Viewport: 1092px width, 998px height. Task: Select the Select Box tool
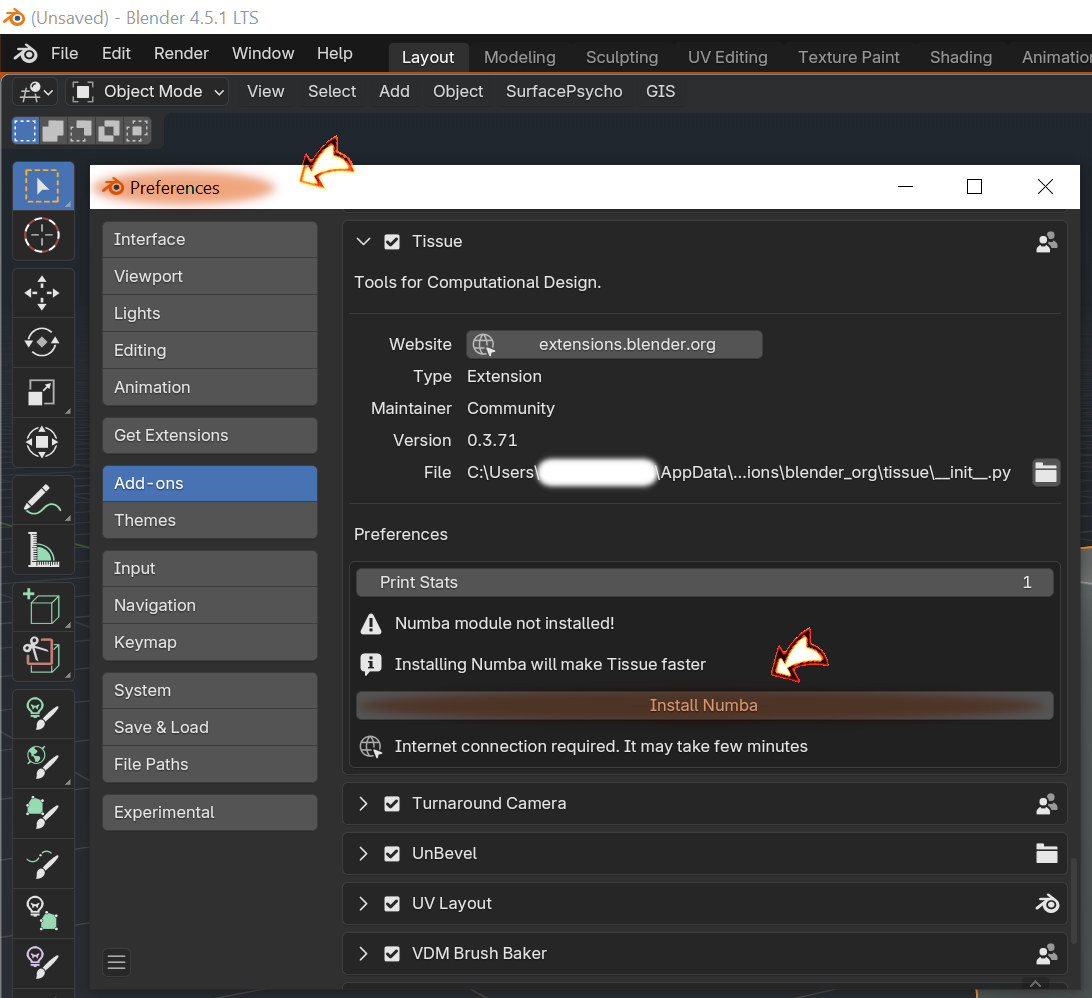pyautogui.click(x=42, y=186)
